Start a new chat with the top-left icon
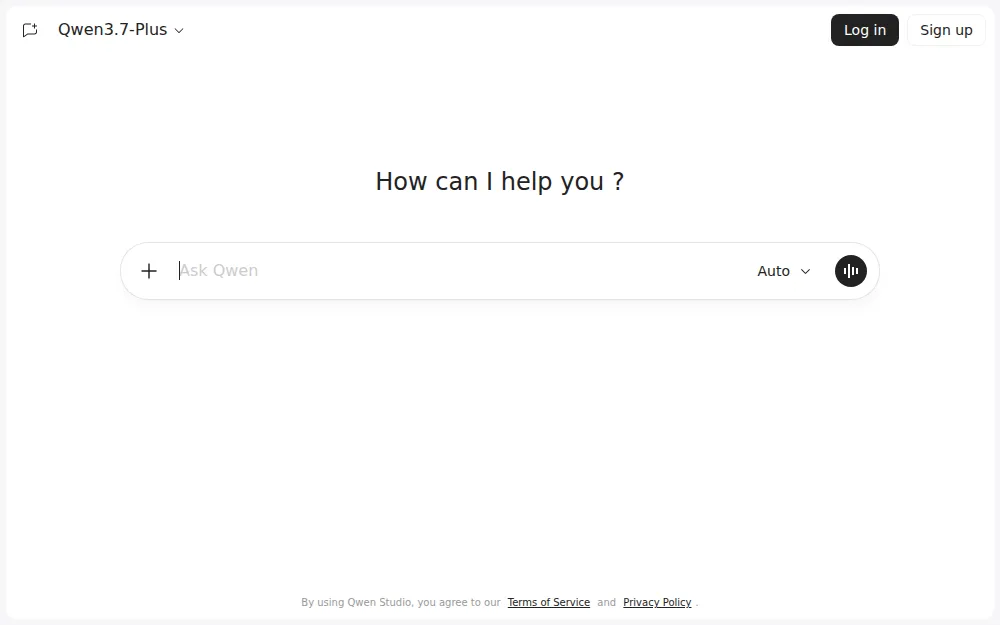Viewport: 1000px width, 625px height. click(30, 30)
